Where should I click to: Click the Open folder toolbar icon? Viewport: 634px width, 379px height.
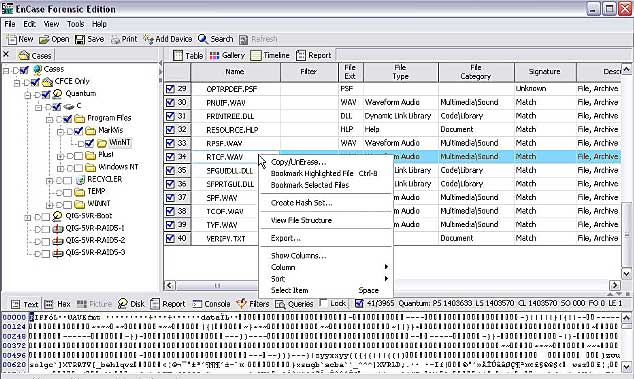(x=44, y=39)
